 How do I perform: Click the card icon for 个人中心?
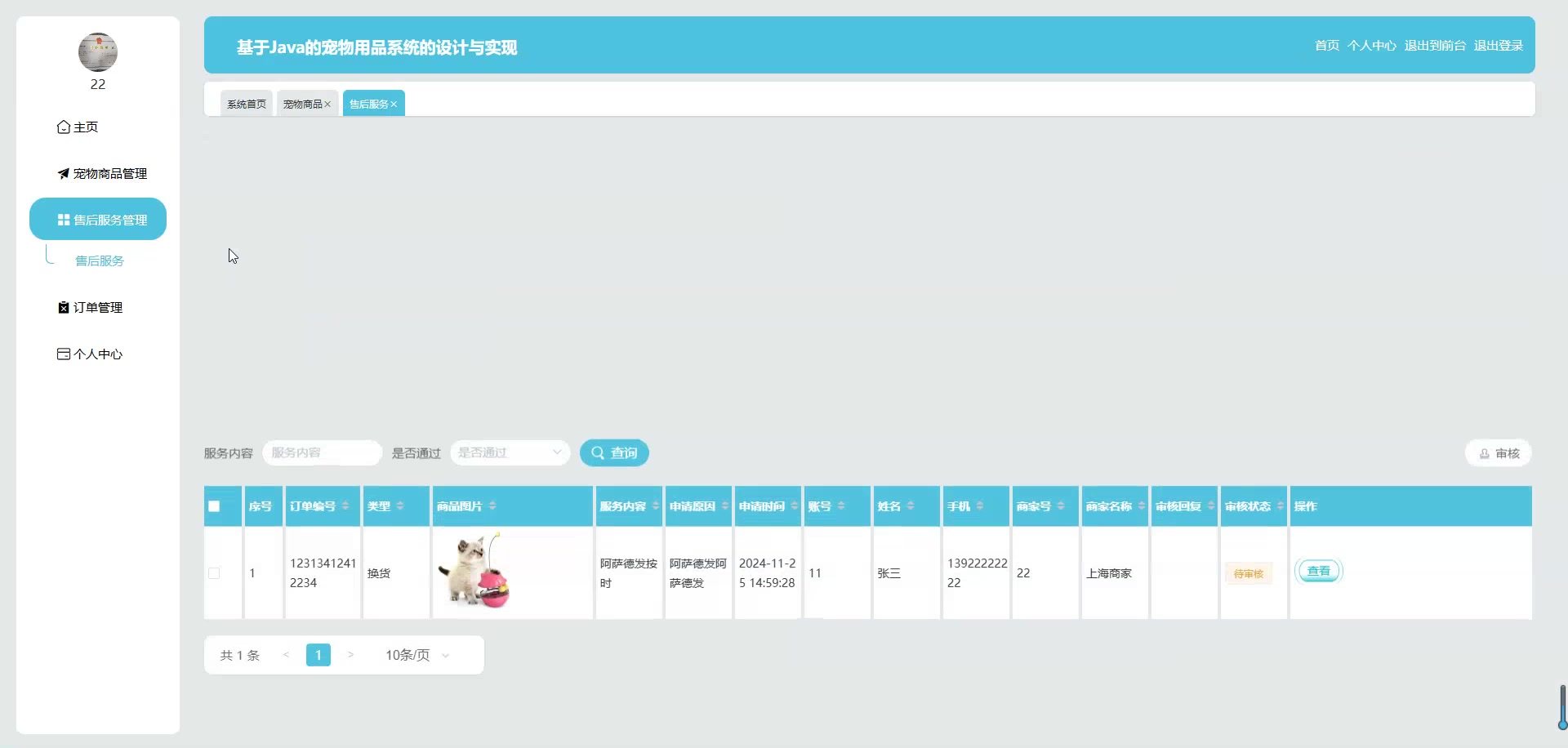point(64,354)
